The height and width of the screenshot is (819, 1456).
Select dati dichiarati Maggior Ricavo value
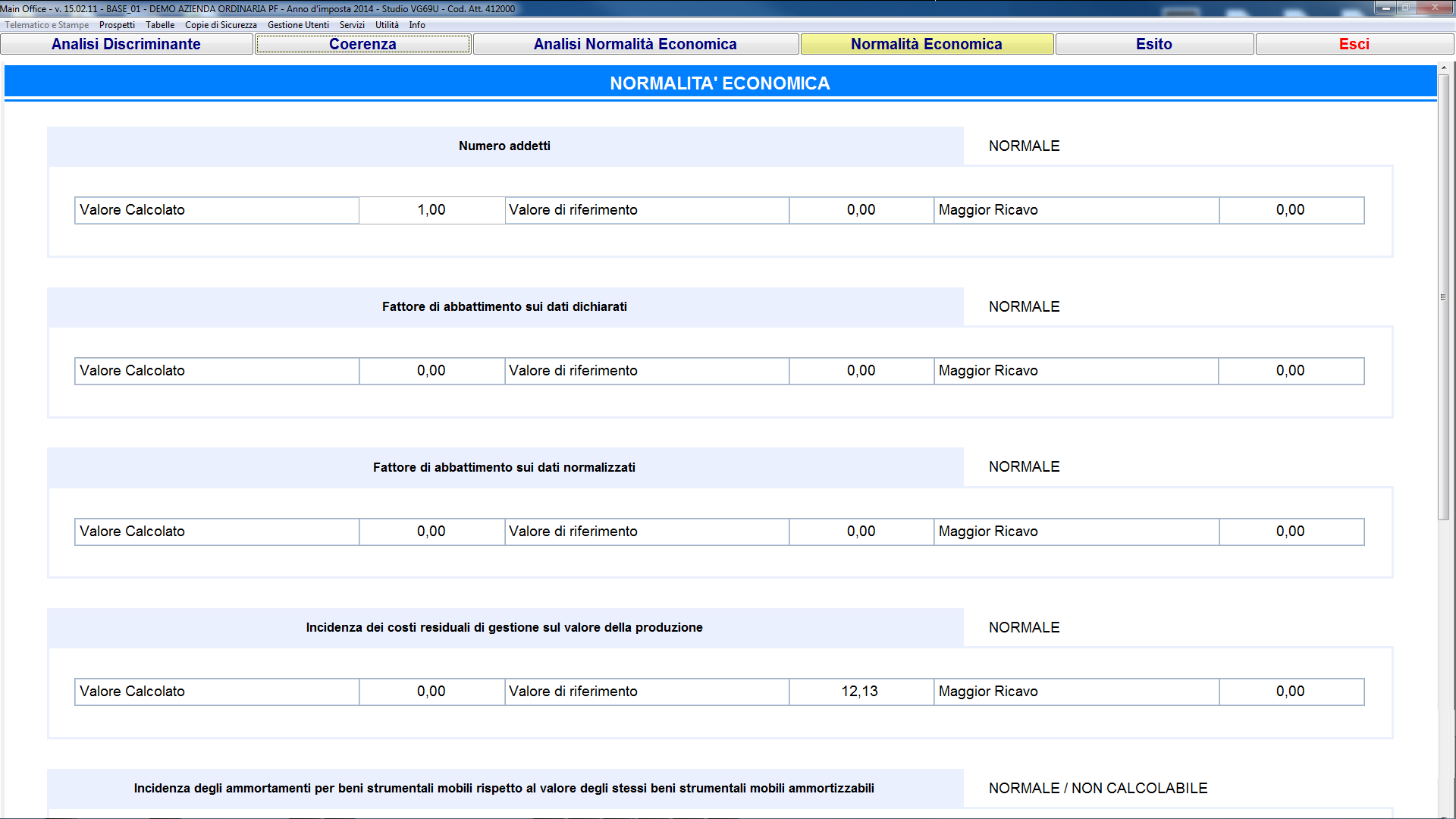point(1291,371)
